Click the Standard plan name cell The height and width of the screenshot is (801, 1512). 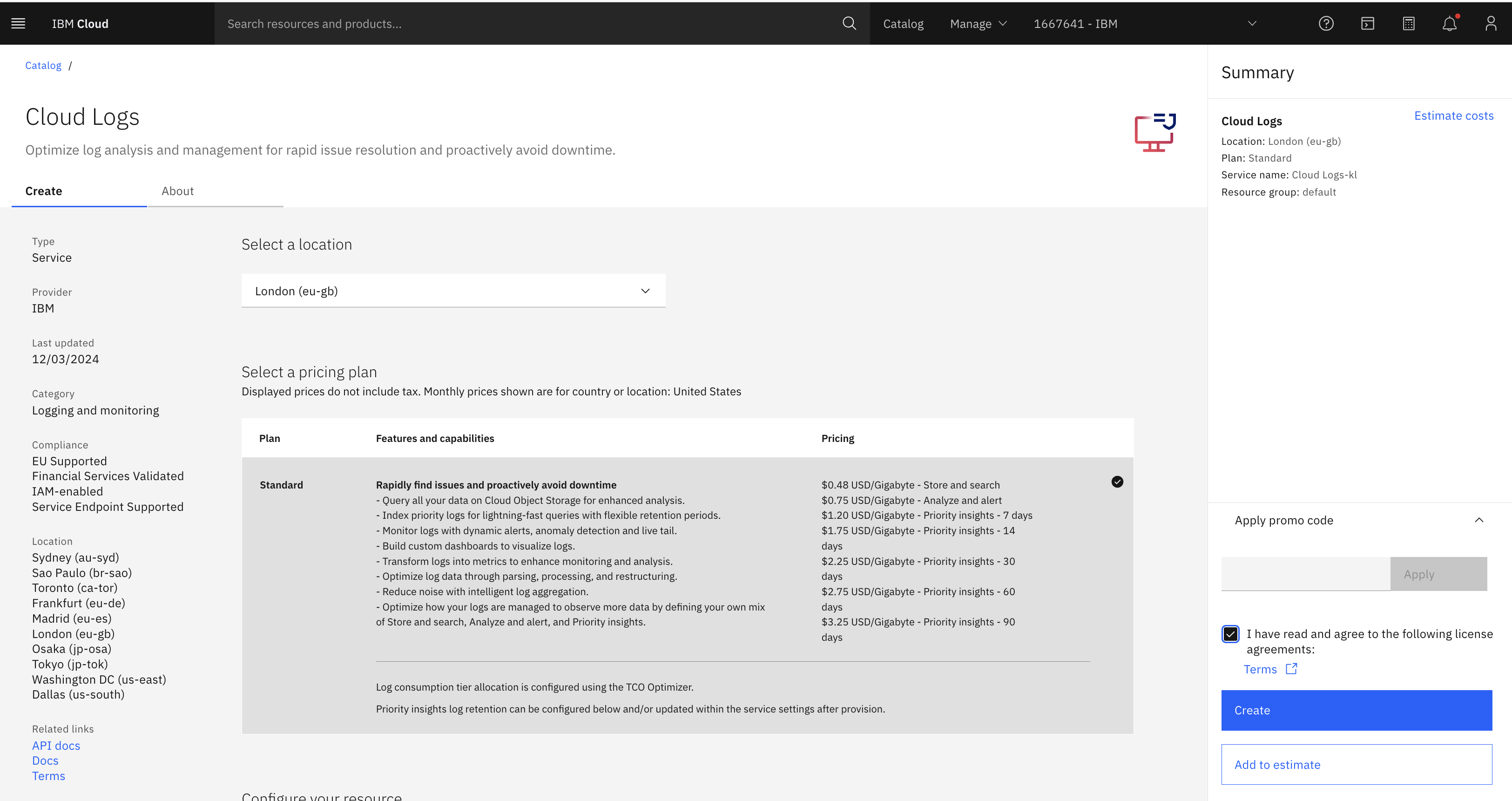[x=281, y=484]
